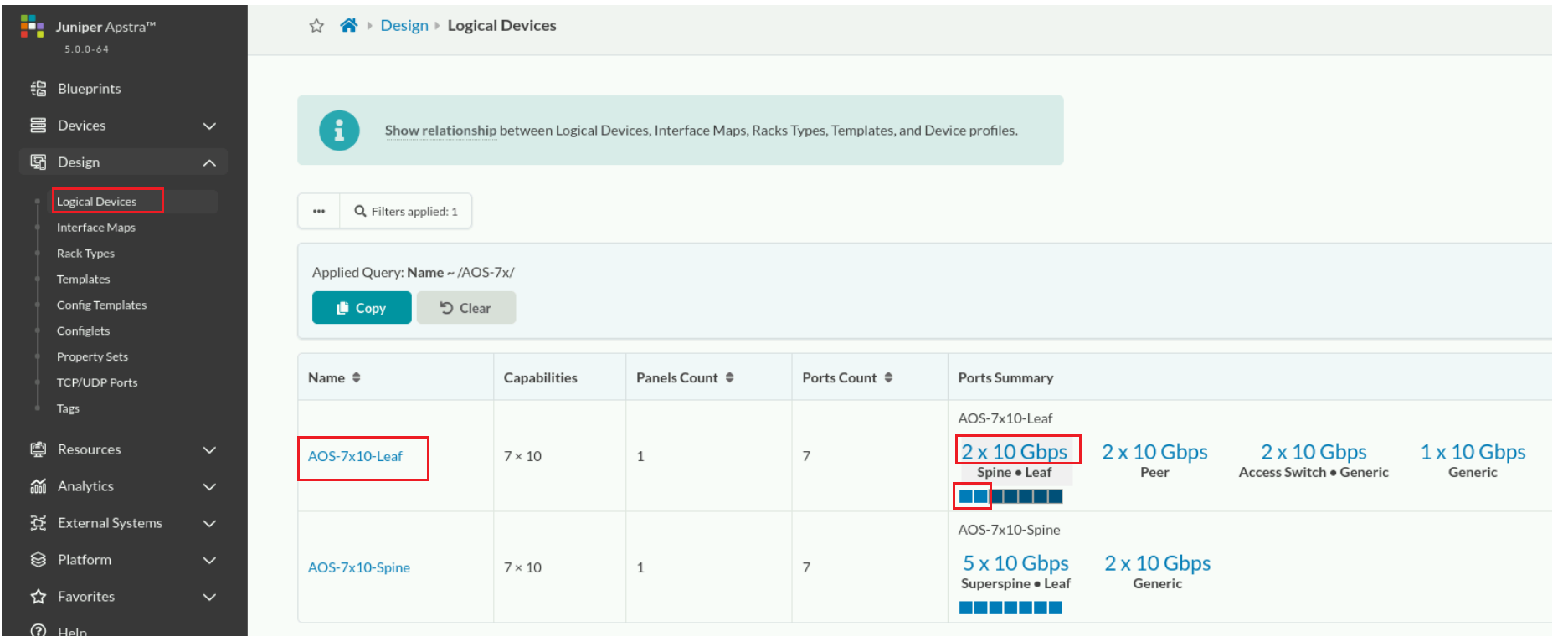1568x636 pixels.
Task: Click Blueprints label in sidebar
Action: (89, 89)
